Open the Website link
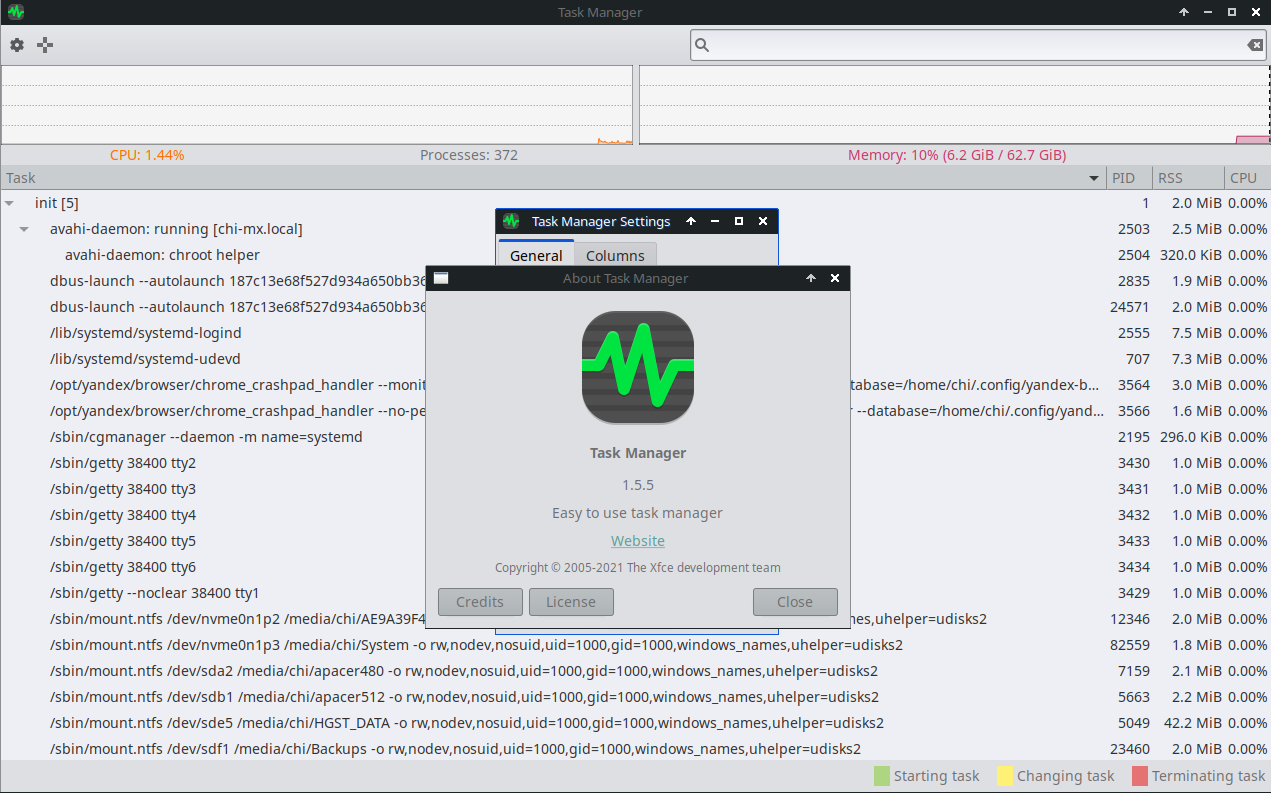This screenshot has height=793, width=1271. (638, 541)
